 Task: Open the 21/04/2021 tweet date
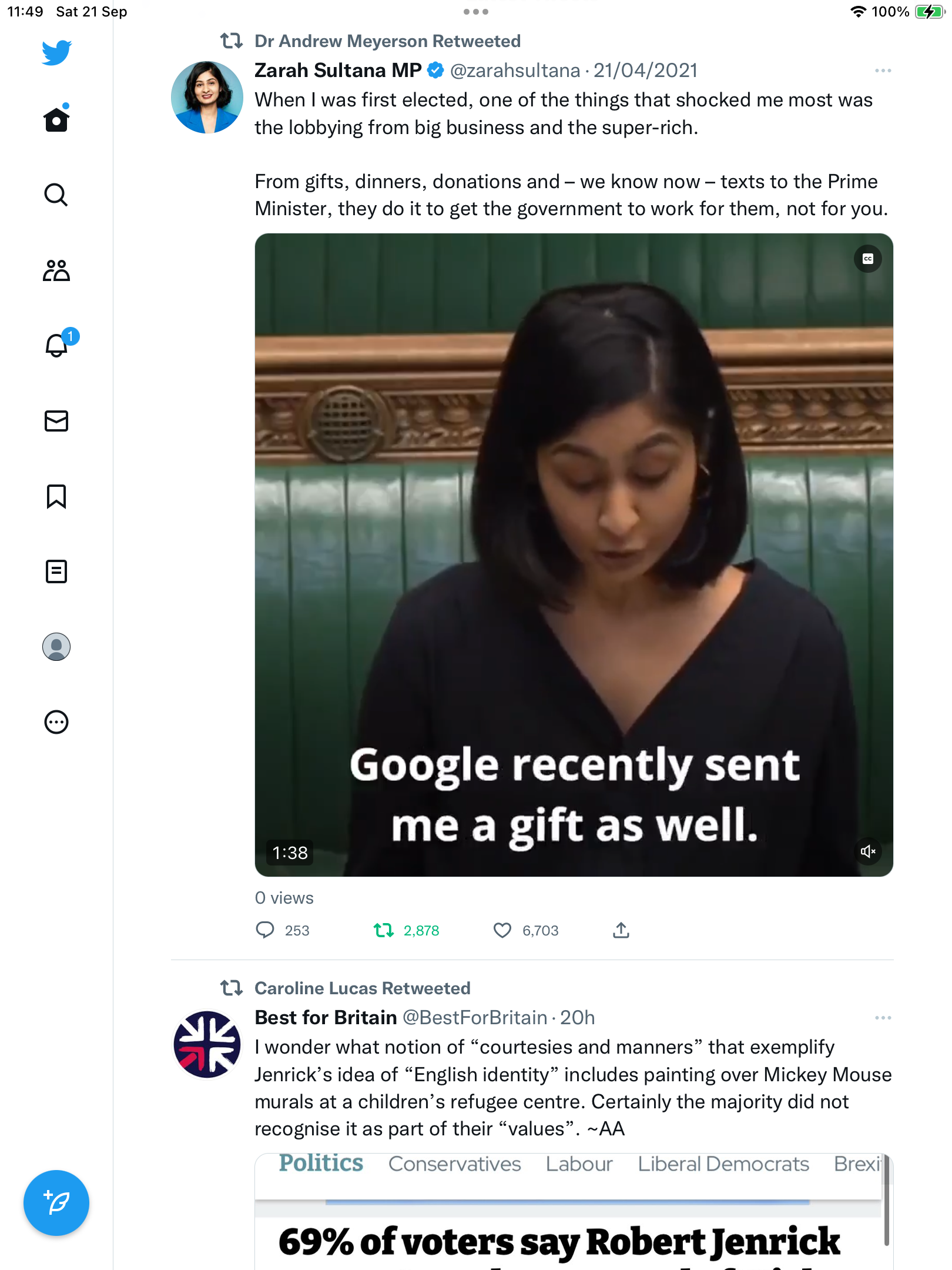point(645,71)
